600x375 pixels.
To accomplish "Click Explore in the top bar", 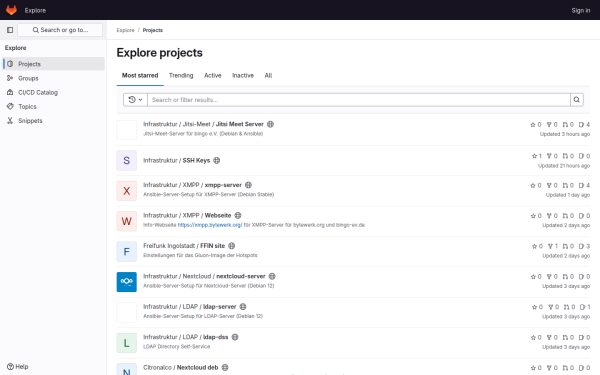I will tap(35, 10).
